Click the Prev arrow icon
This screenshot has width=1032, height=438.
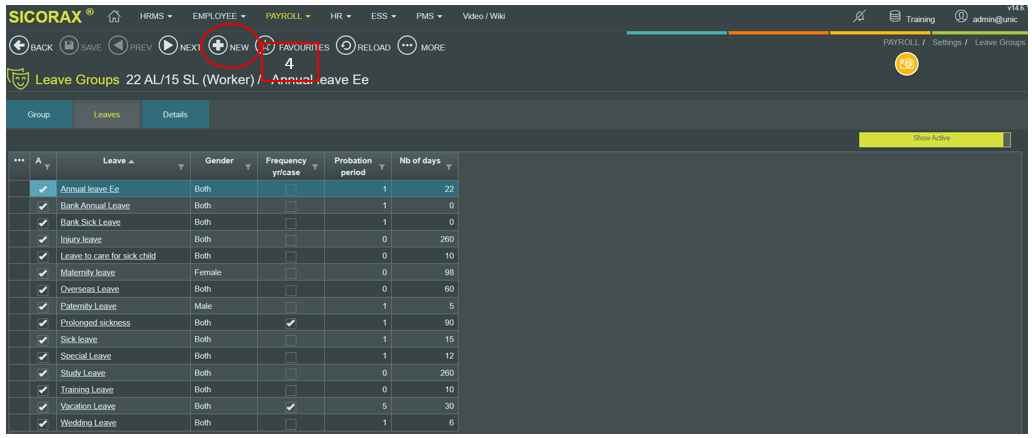118,47
